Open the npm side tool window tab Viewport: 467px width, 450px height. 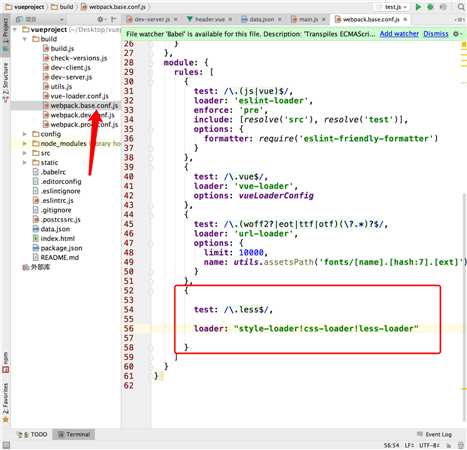click(5, 363)
